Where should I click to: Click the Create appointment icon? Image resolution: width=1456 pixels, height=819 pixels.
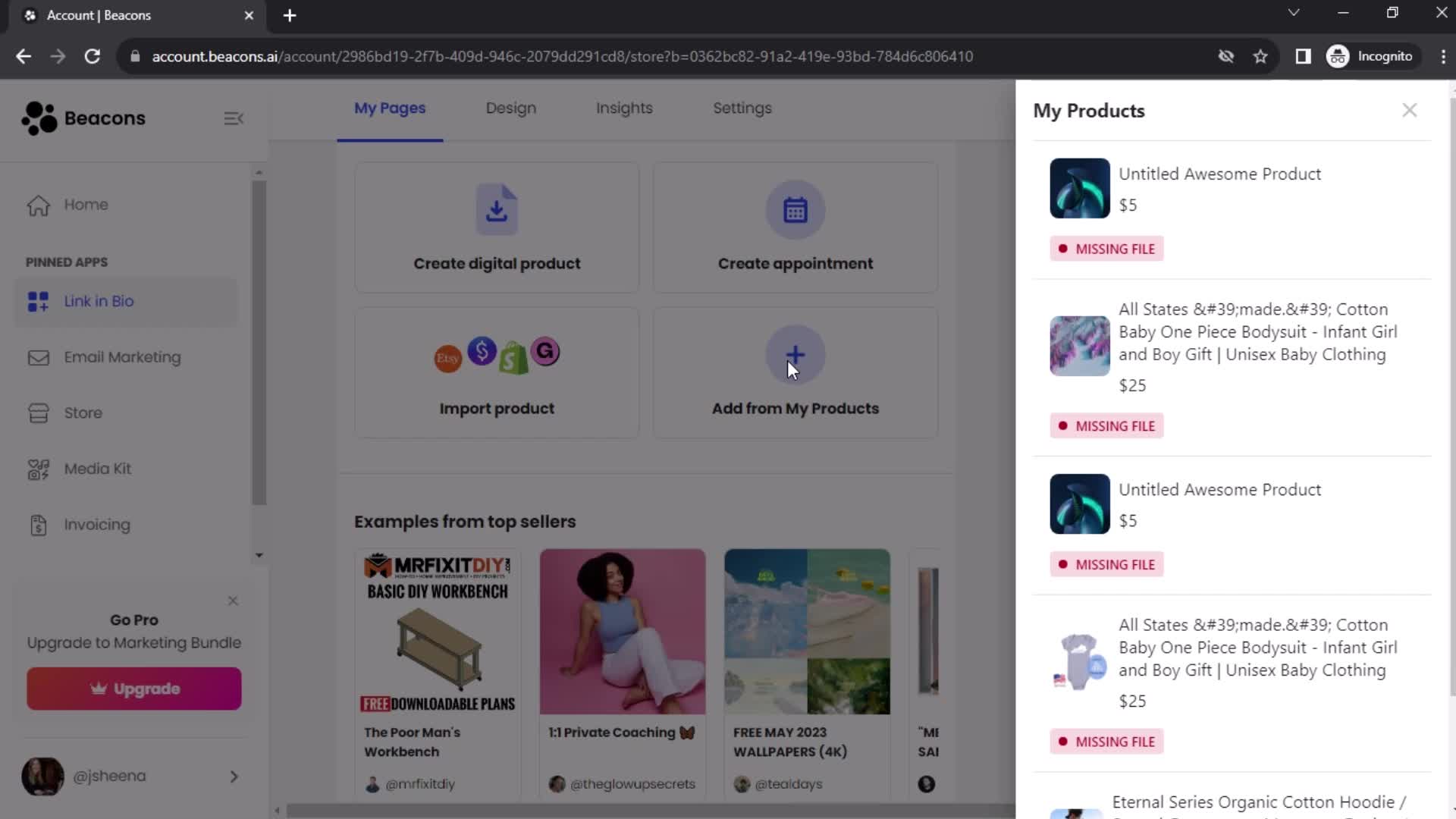coord(795,210)
